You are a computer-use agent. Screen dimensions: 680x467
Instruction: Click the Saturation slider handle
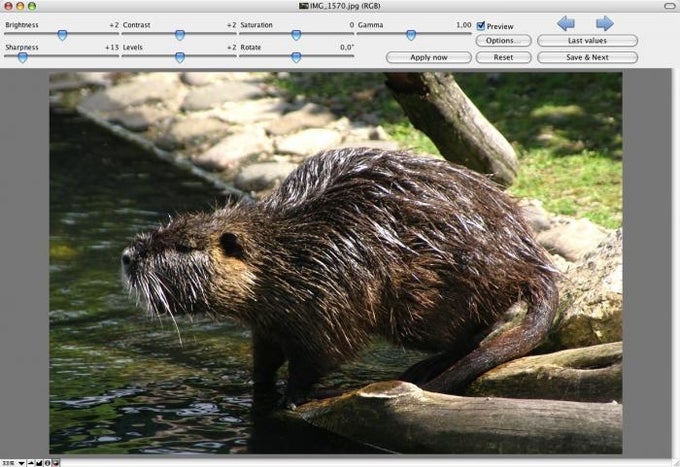(x=296, y=35)
